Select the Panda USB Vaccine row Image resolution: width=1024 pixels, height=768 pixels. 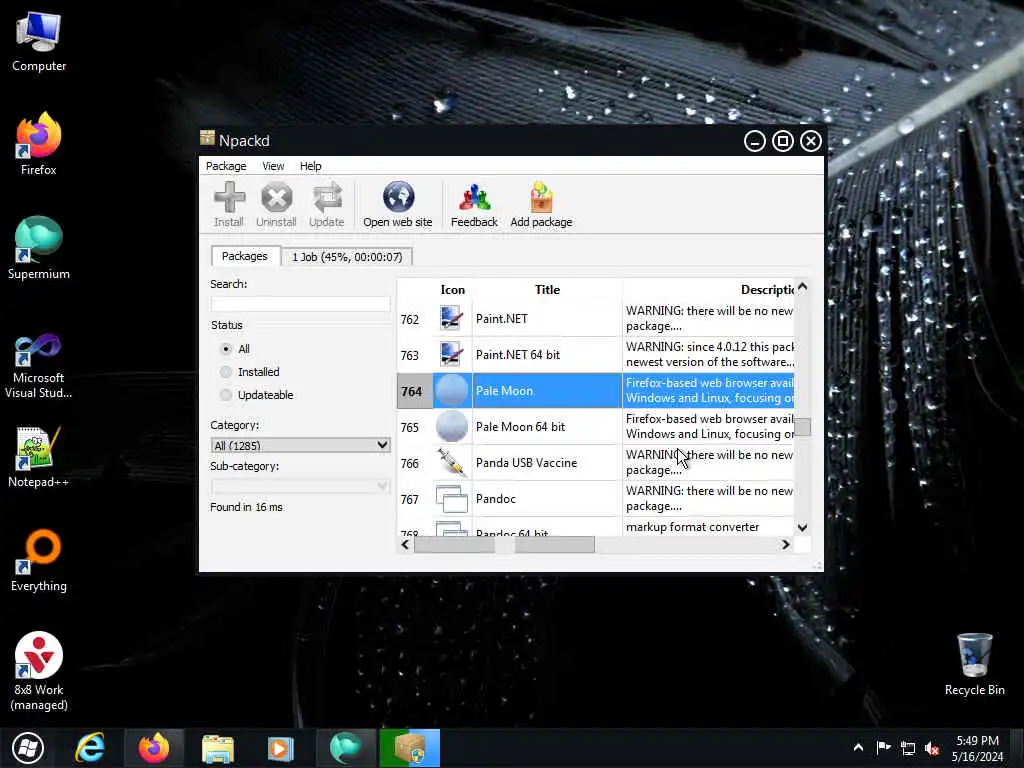[596, 462]
